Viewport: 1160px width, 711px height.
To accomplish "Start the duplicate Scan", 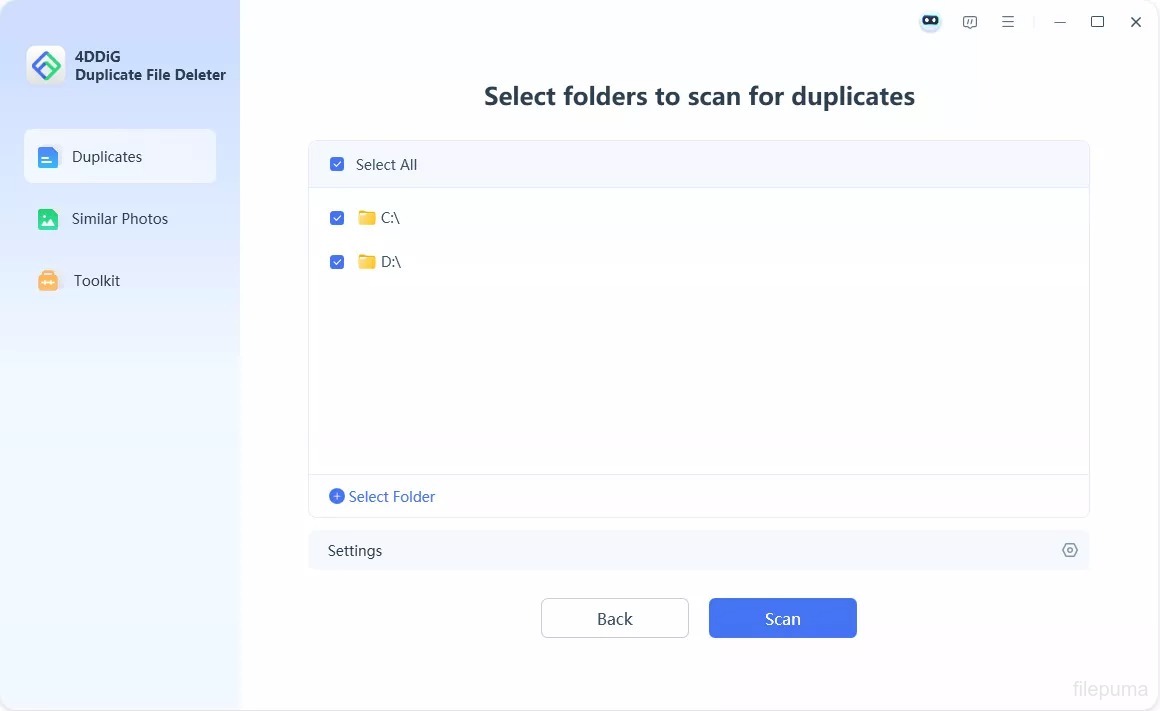I will click(x=782, y=618).
